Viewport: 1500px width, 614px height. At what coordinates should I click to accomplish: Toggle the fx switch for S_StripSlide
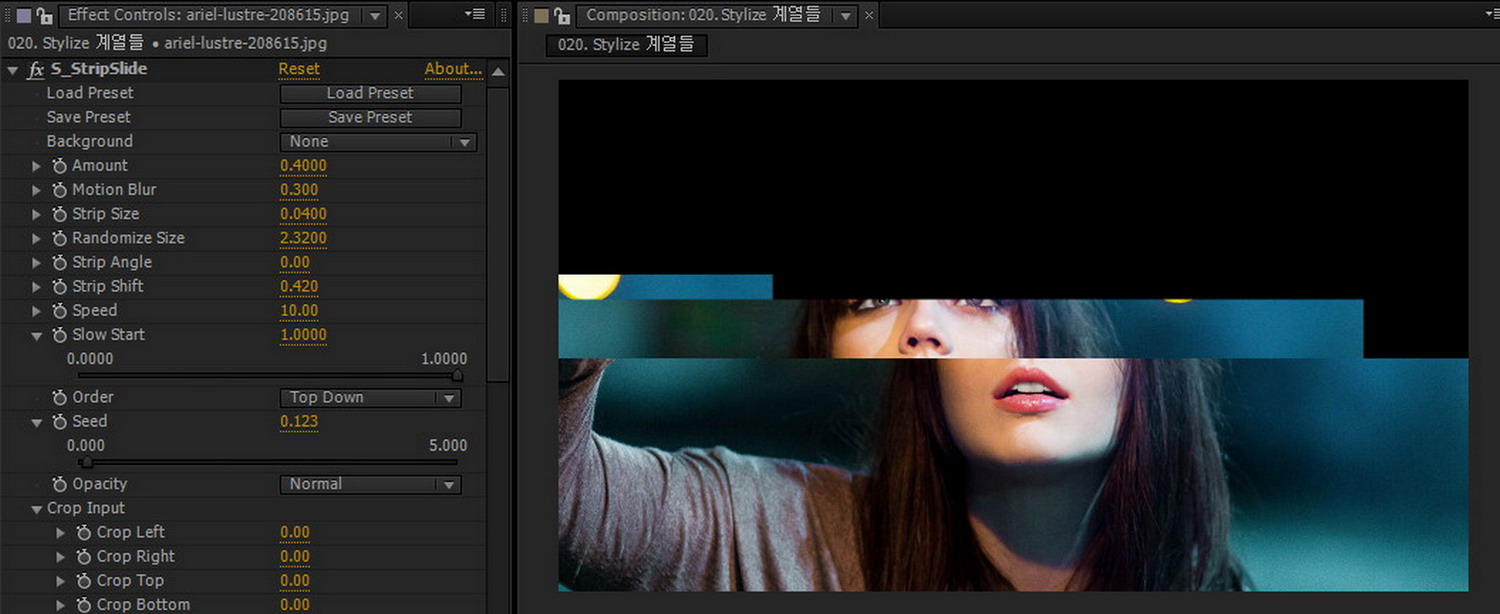36,70
